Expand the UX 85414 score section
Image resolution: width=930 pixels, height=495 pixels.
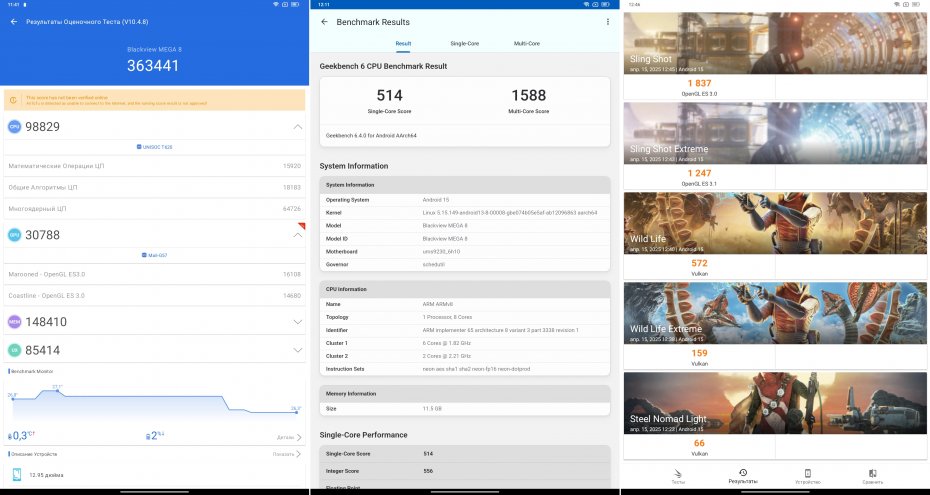297,350
